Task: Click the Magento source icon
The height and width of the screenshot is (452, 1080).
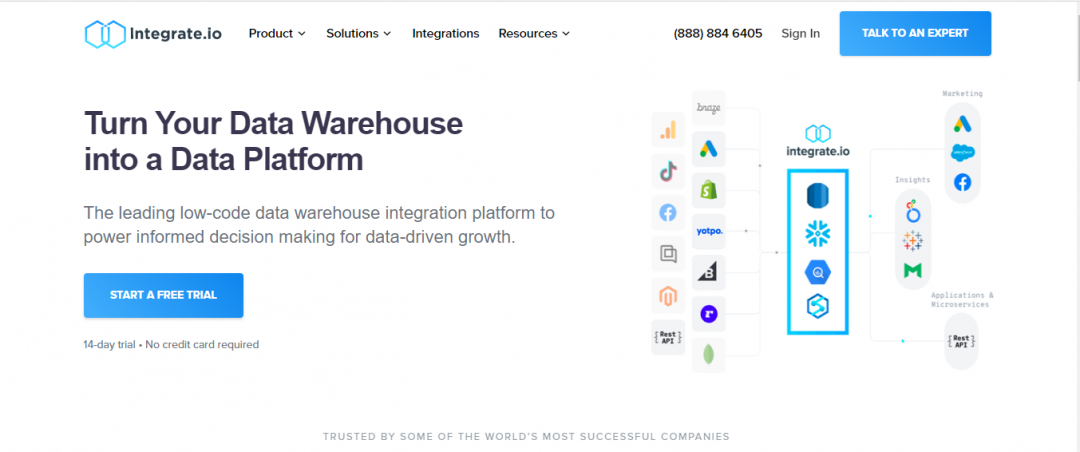Action: 668,295
